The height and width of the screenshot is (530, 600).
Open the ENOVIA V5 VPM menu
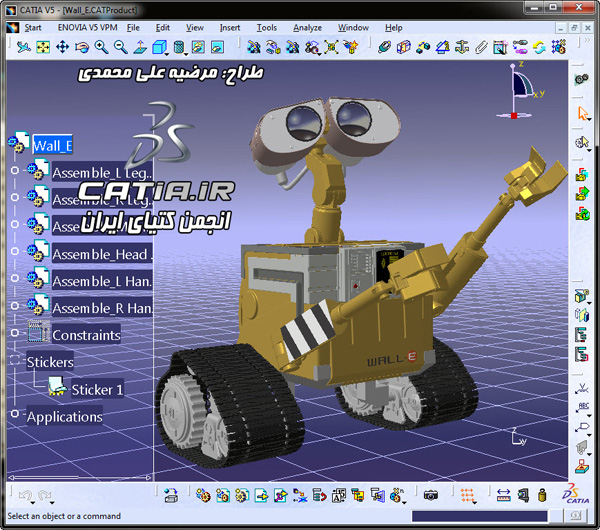(x=88, y=28)
